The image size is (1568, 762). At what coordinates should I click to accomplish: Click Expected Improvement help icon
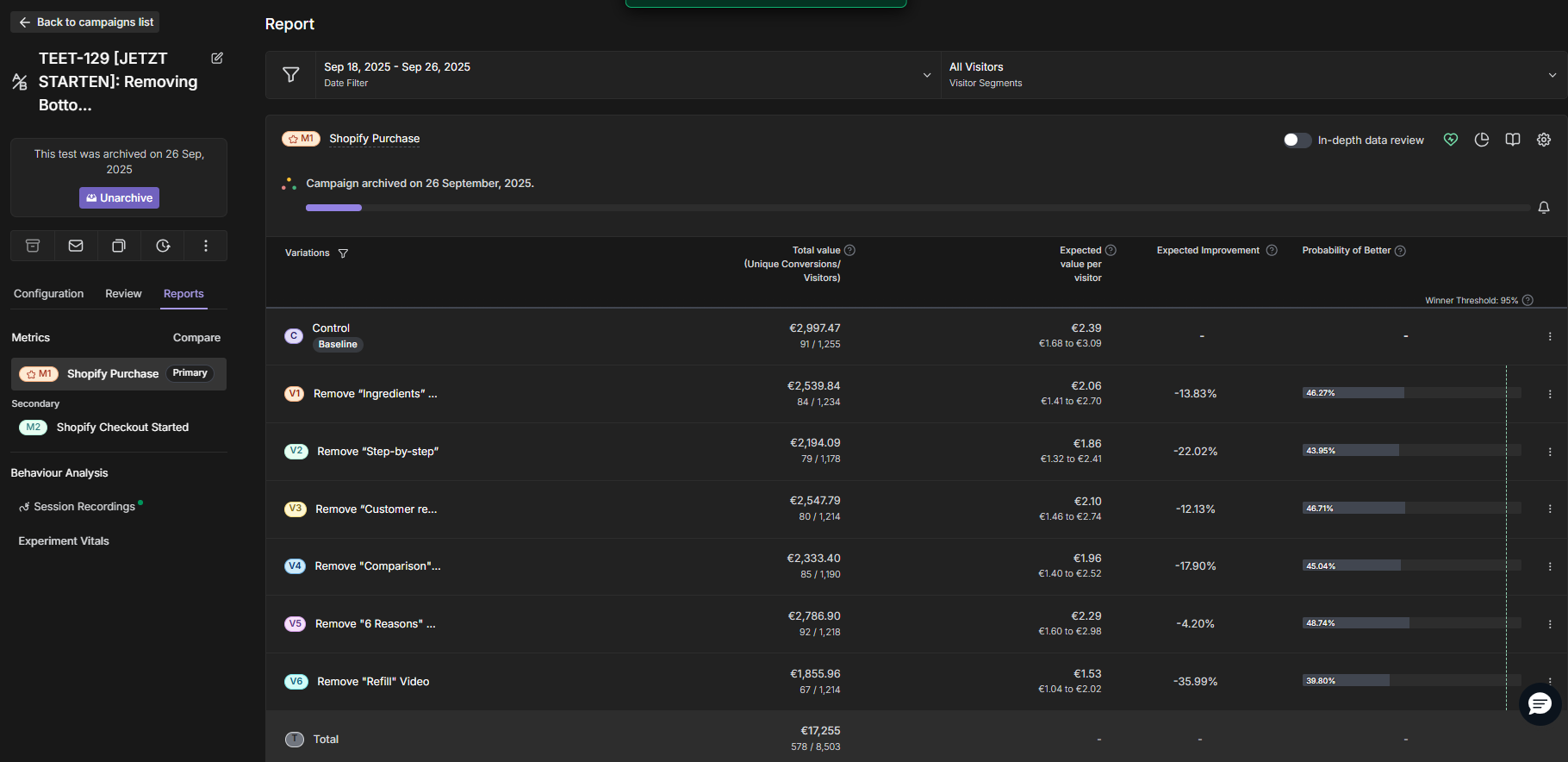tap(1272, 250)
